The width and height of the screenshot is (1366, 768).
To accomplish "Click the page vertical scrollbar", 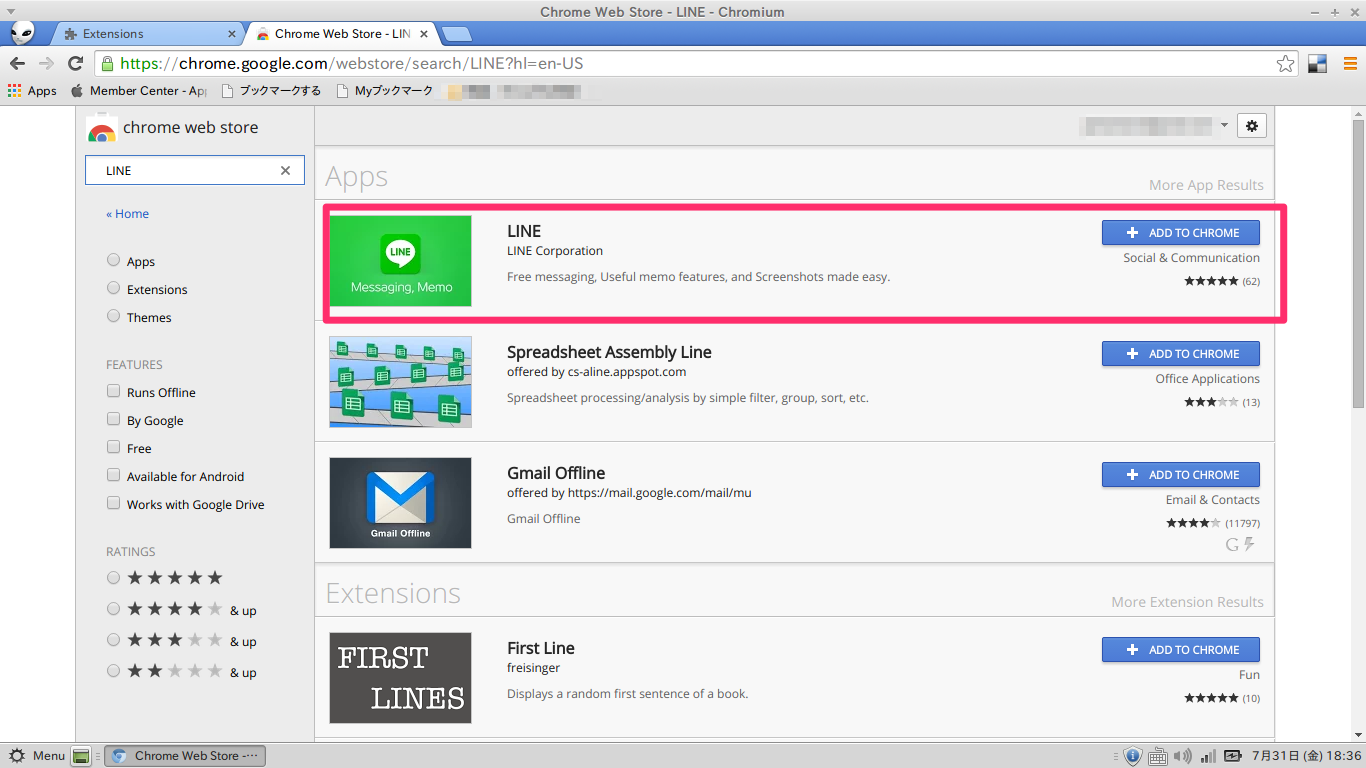I will tap(1358, 263).
